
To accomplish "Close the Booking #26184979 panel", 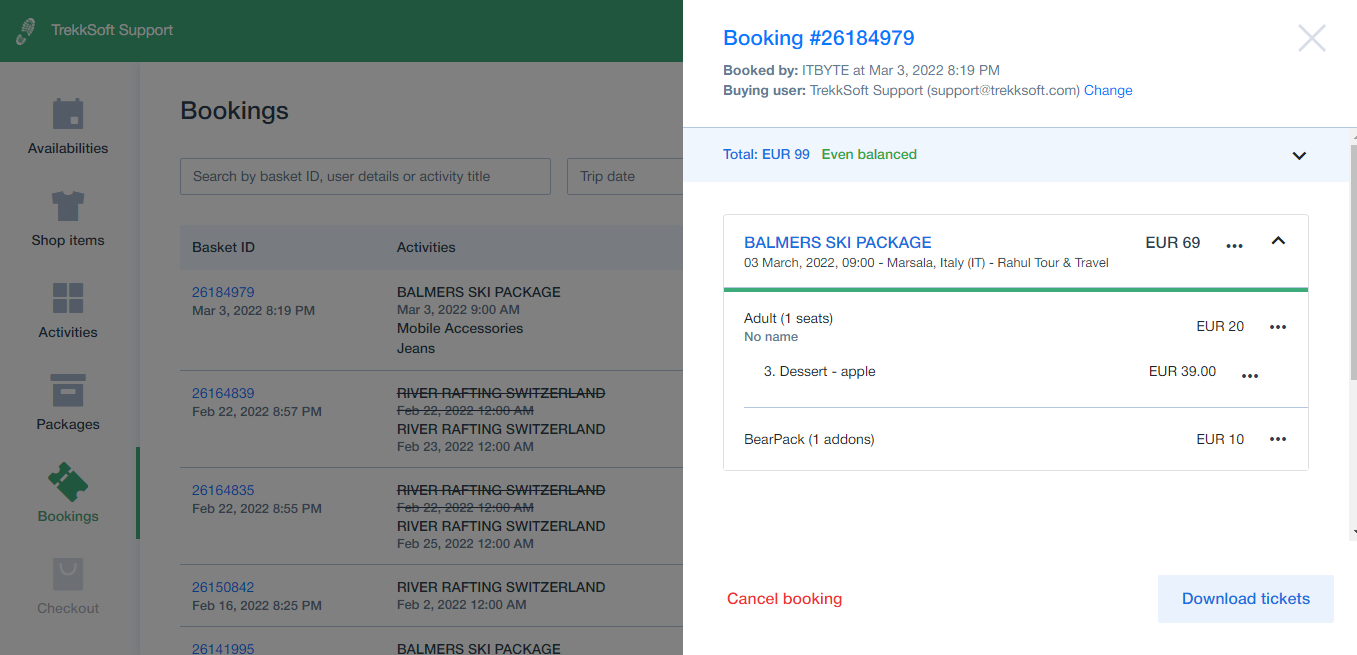I will 1312,38.
